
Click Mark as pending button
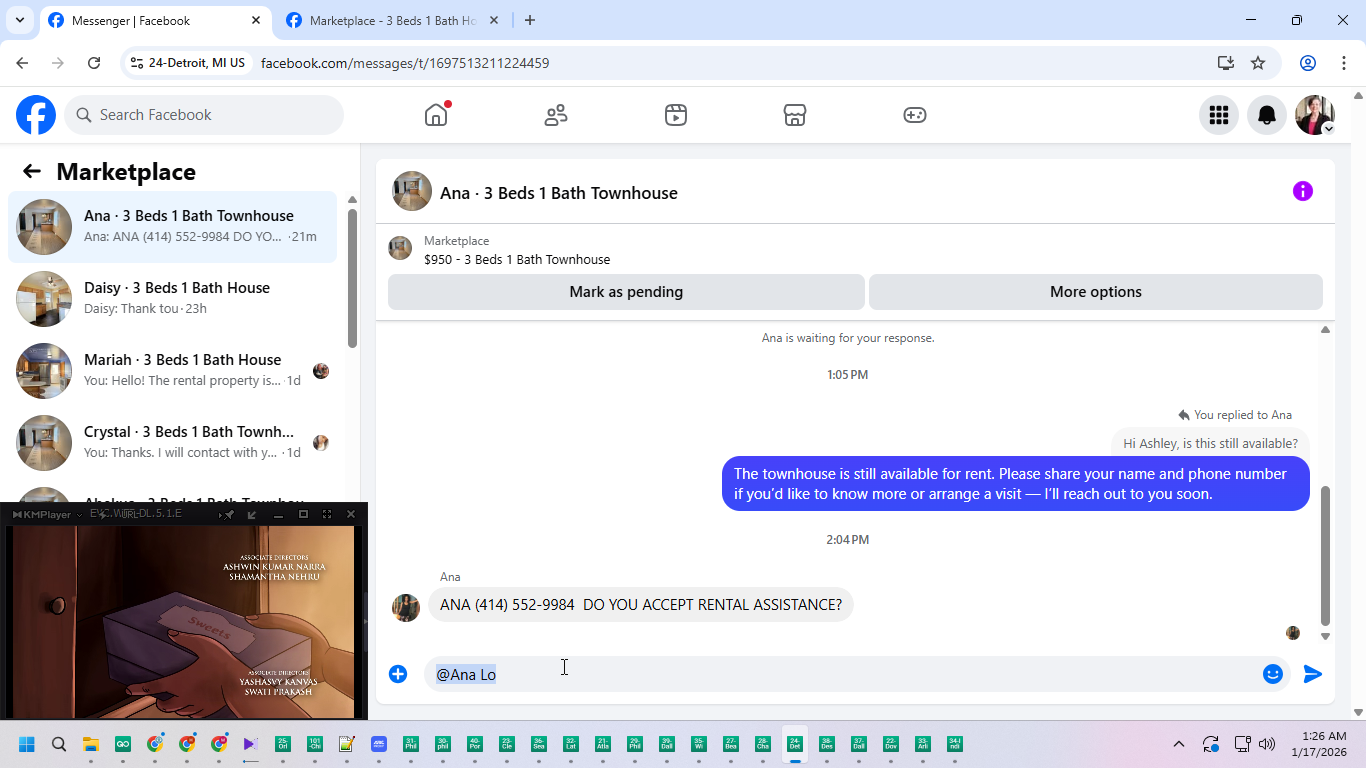pos(626,292)
